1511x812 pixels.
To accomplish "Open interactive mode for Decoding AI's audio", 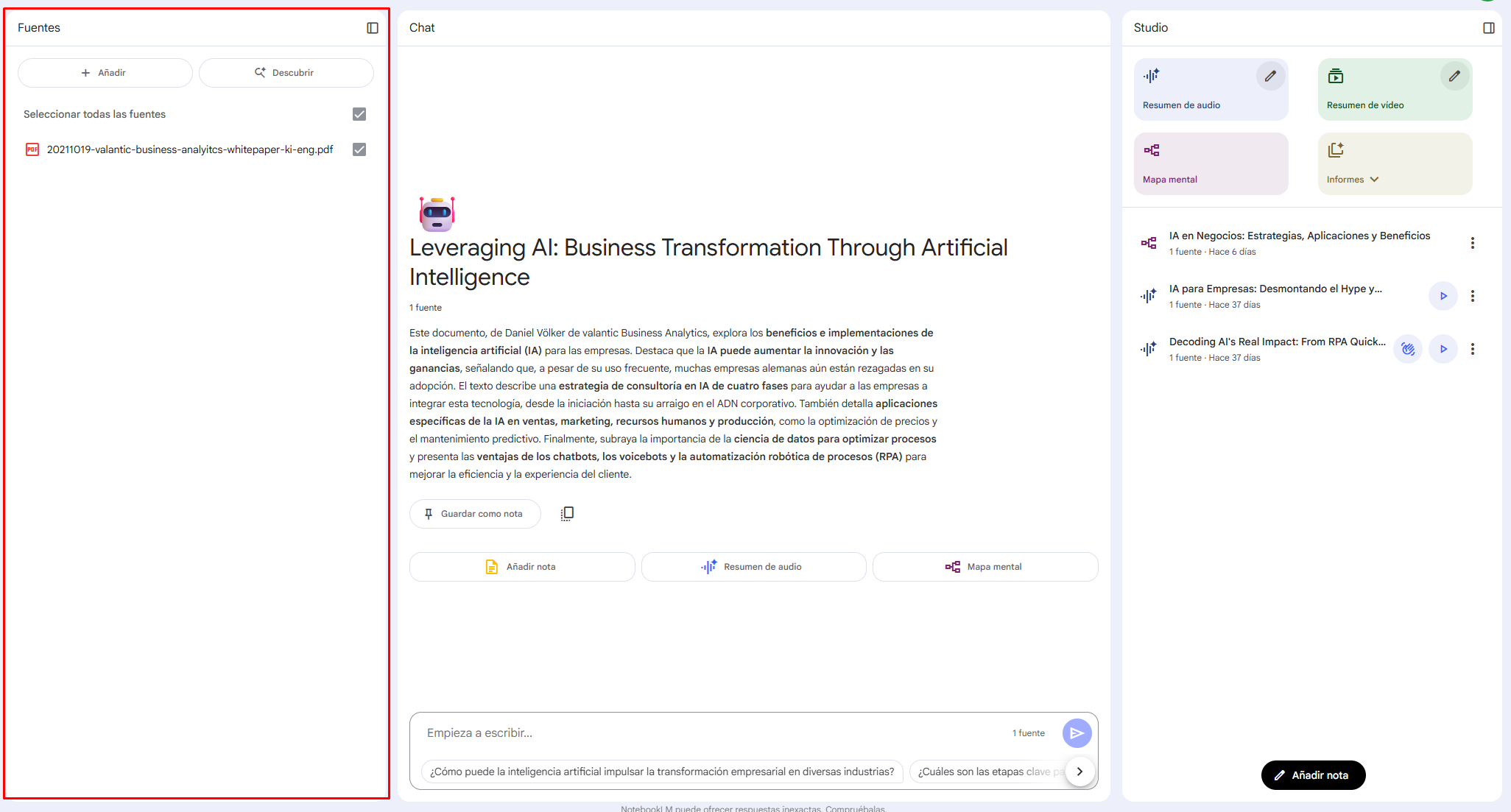I will pyautogui.click(x=1408, y=349).
